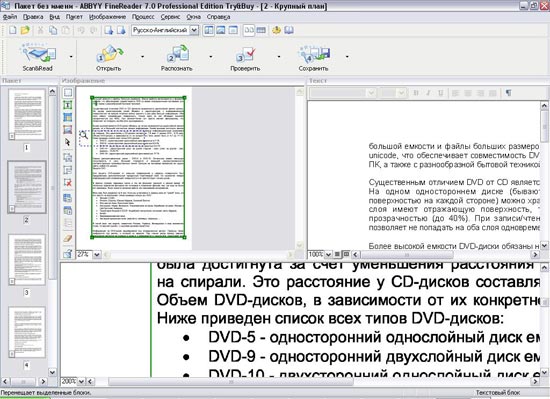Click the Open batch folder icon

(25, 30)
